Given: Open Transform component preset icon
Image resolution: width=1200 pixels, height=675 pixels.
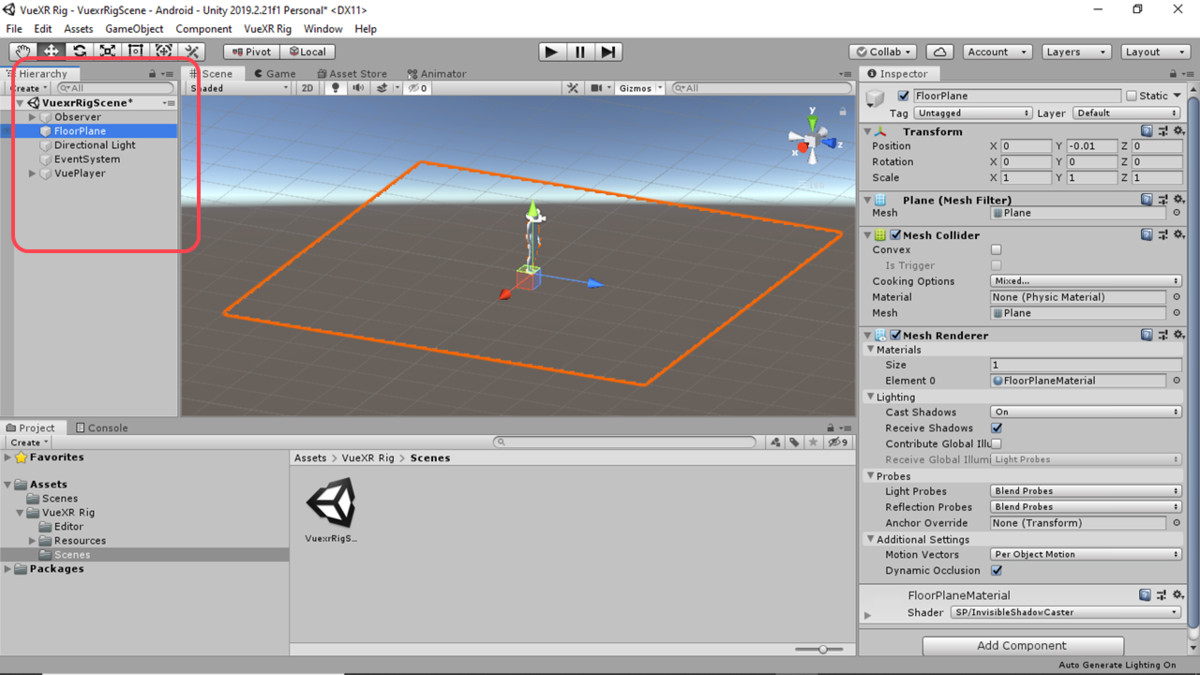Looking at the screenshot, I should (x=1162, y=131).
